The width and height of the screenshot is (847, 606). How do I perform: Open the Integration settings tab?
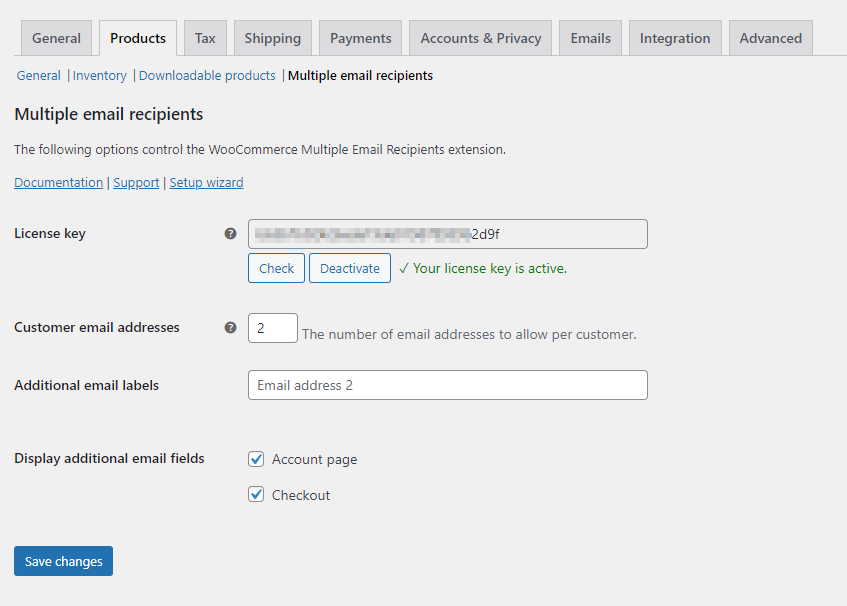[675, 38]
